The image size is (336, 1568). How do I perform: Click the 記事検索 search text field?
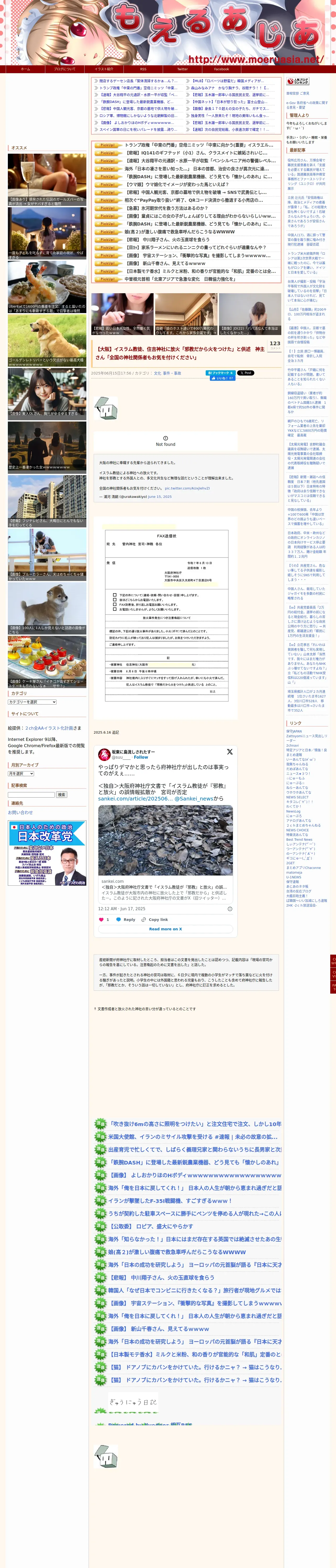31,794
